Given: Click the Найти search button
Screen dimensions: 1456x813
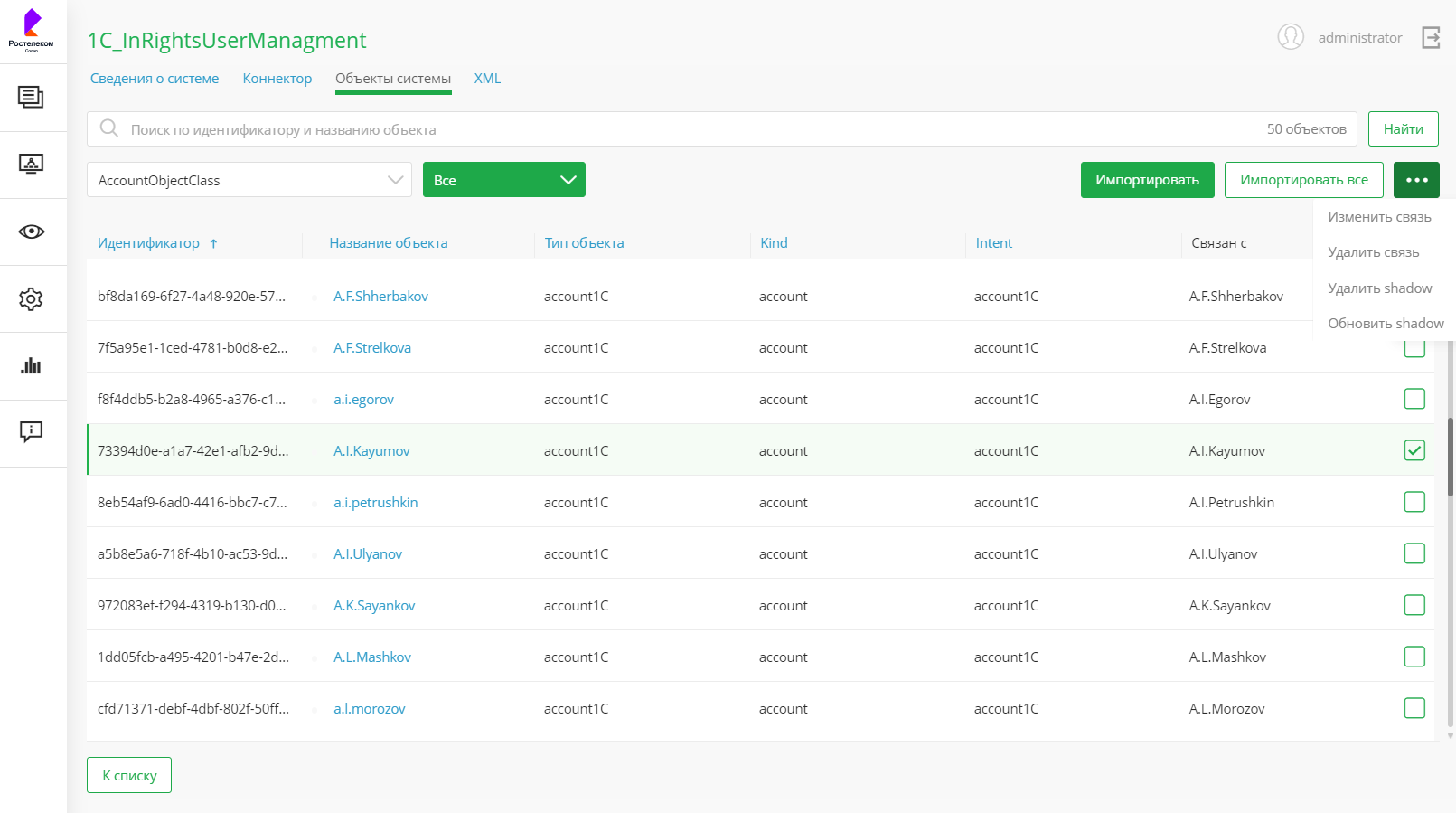Looking at the screenshot, I should (x=1404, y=128).
